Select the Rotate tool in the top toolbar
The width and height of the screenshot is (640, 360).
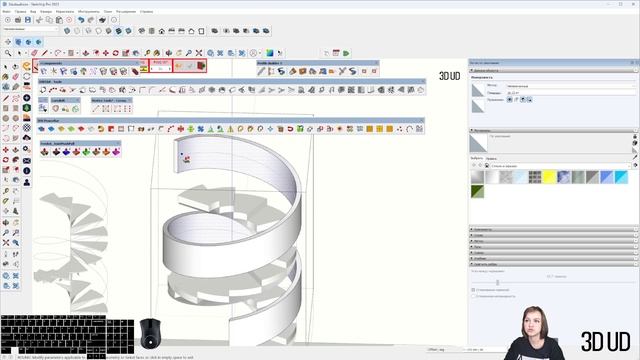point(116,53)
